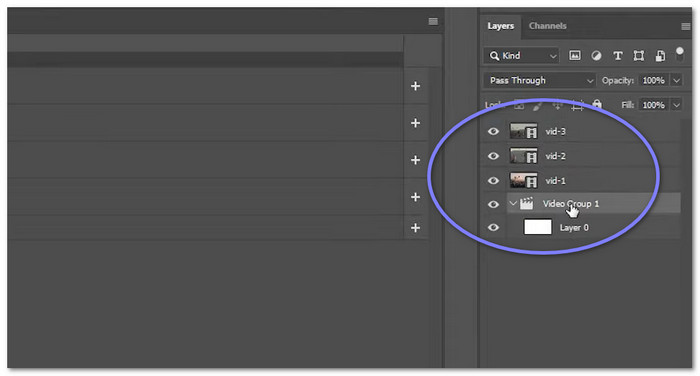The height and width of the screenshot is (376, 700).
Task: Select the layer named vid-3
Action: 555,131
